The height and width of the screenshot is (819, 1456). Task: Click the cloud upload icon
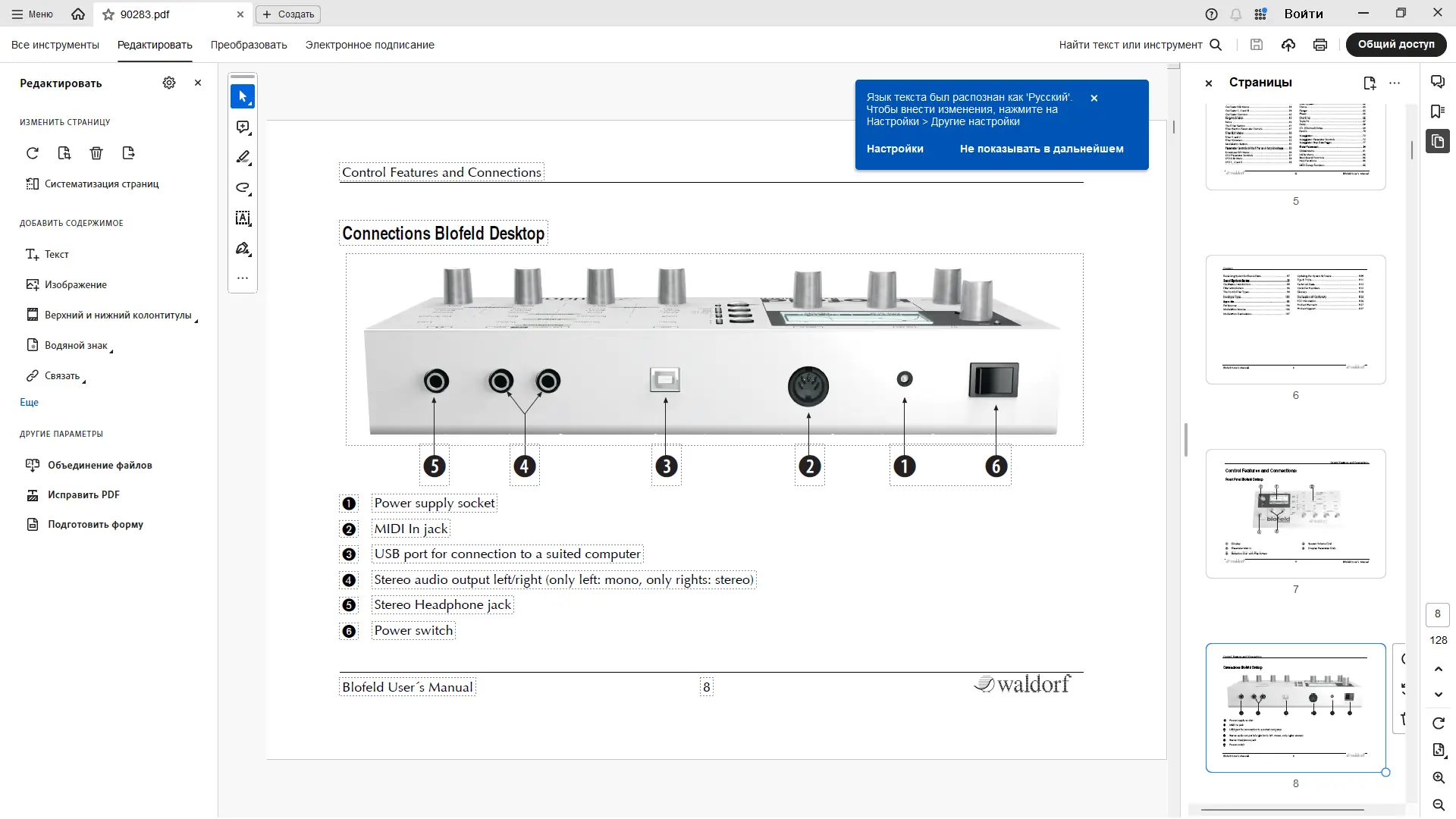(1288, 45)
